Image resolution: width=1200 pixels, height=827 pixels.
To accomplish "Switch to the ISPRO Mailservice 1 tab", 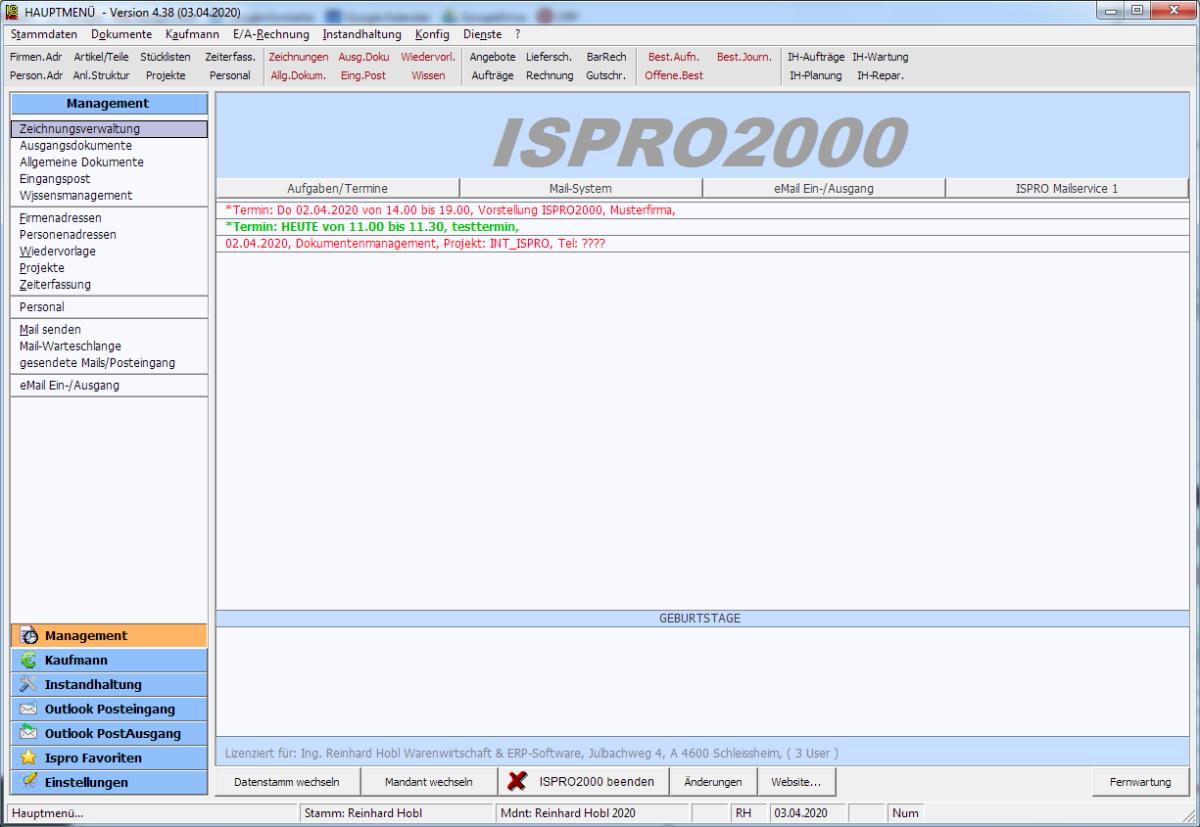I will click(x=1068, y=188).
